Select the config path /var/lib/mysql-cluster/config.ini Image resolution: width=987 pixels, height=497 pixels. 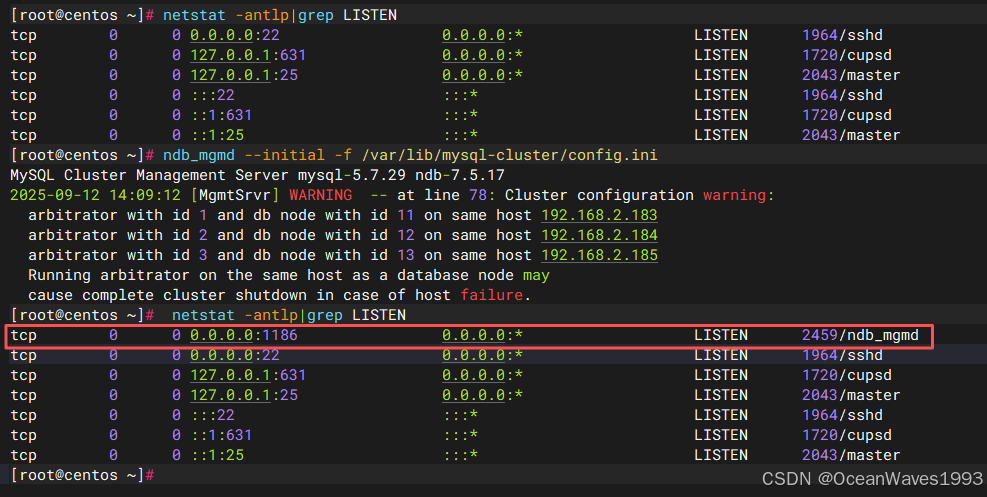509,155
